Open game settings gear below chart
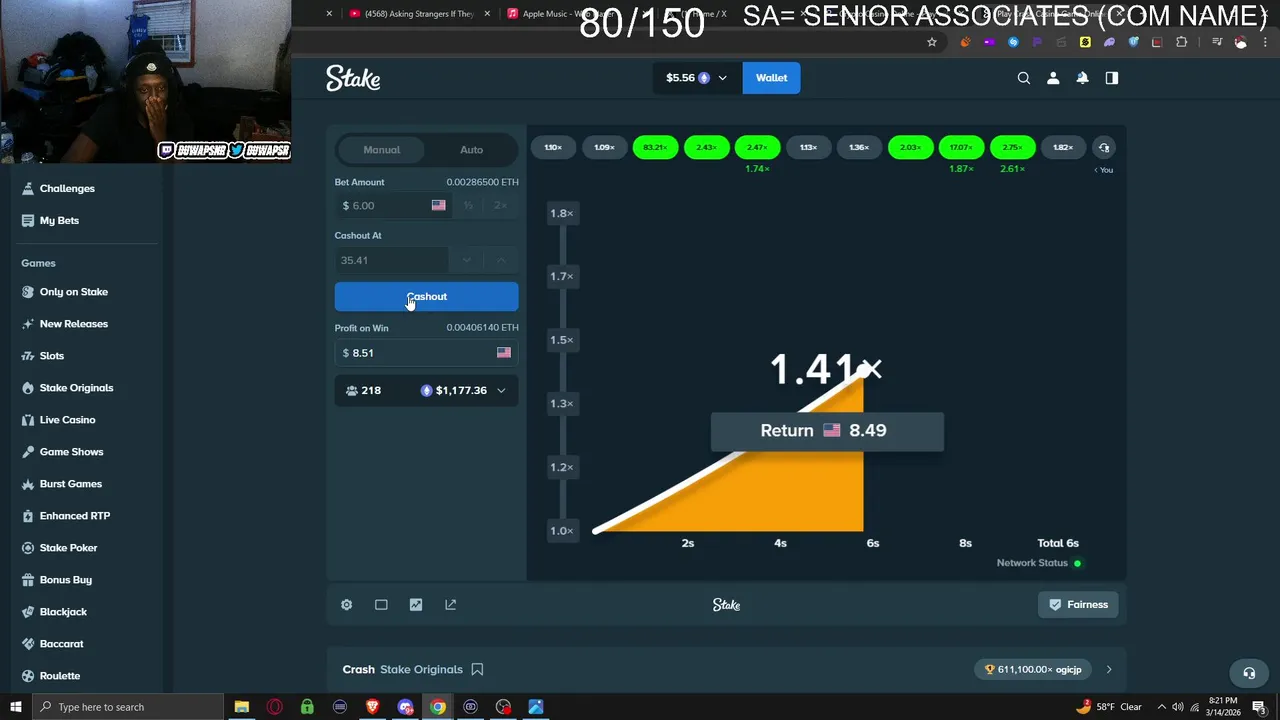This screenshot has height=720, width=1280. coord(346,605)
